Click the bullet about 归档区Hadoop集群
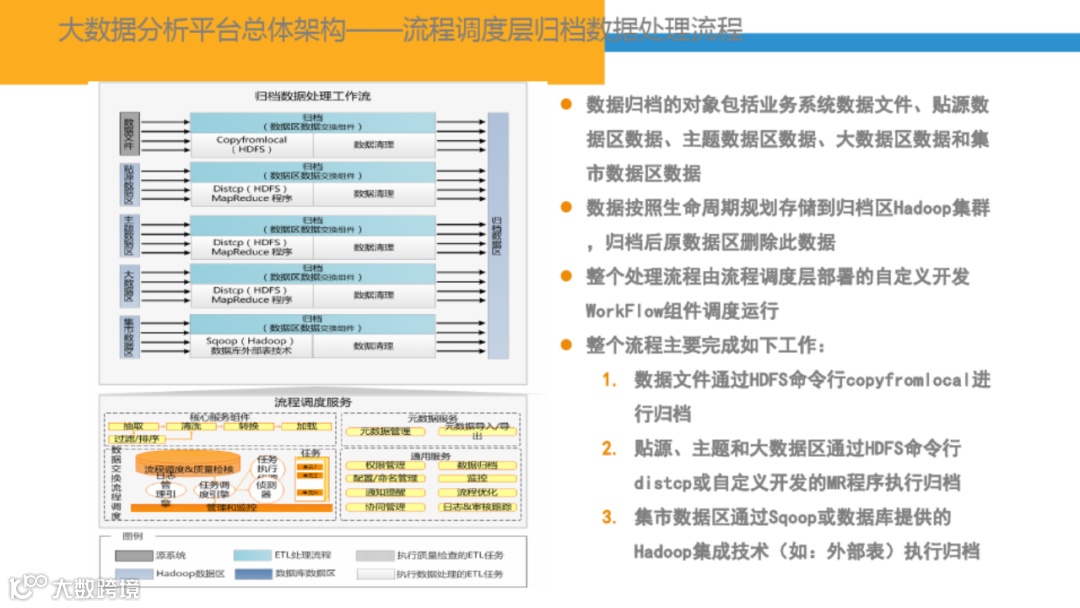1080x608 pixels. (x=787, y=224)
